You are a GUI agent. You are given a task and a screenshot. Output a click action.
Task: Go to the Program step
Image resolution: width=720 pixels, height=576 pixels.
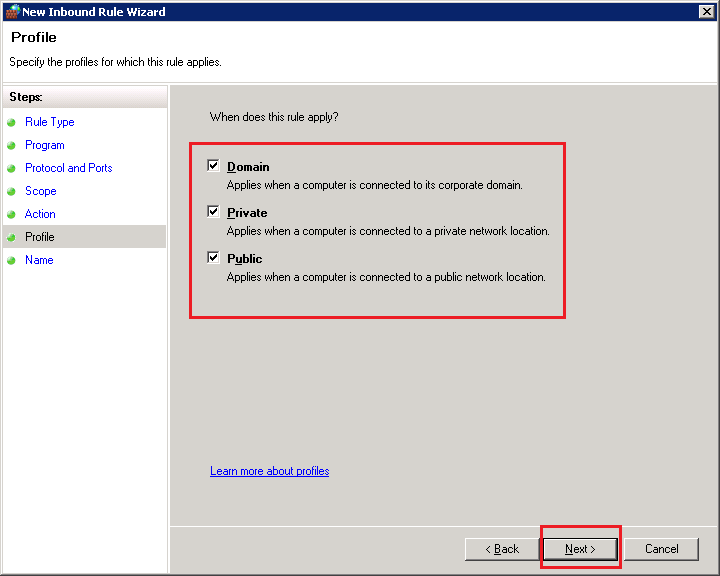click(45, 145)
